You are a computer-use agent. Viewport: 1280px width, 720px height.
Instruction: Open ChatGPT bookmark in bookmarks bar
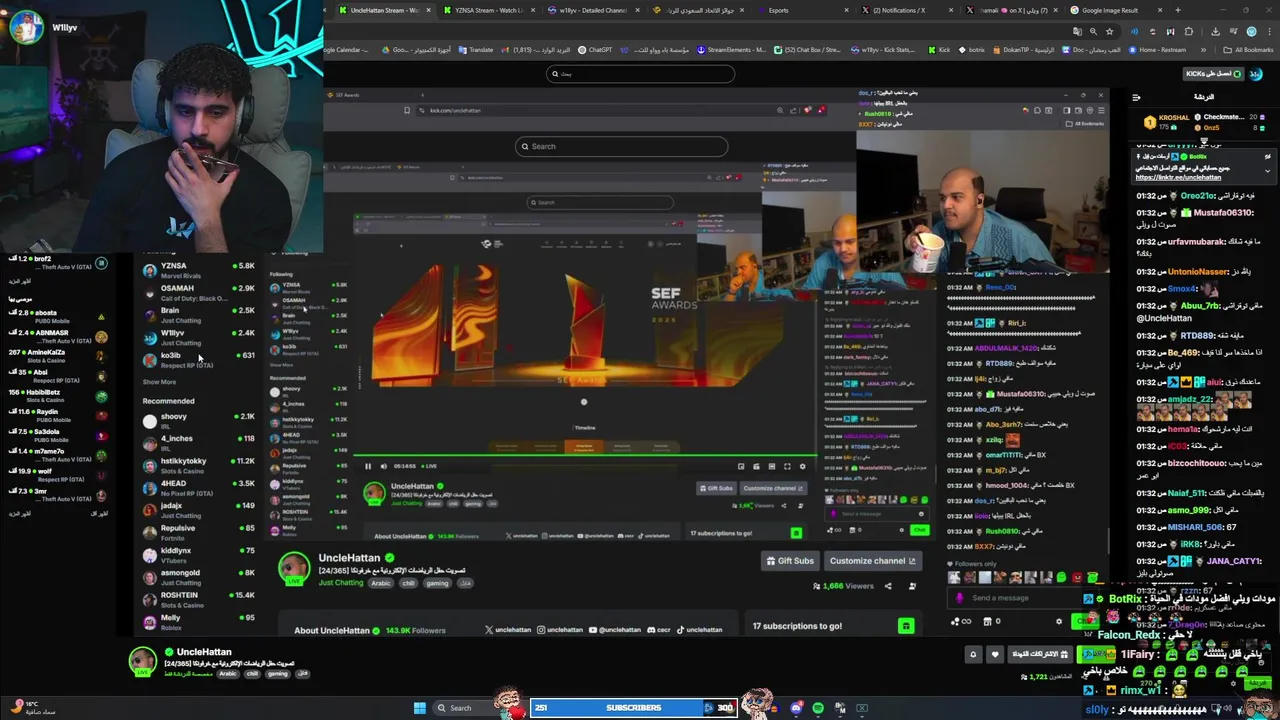coord(594,49)
